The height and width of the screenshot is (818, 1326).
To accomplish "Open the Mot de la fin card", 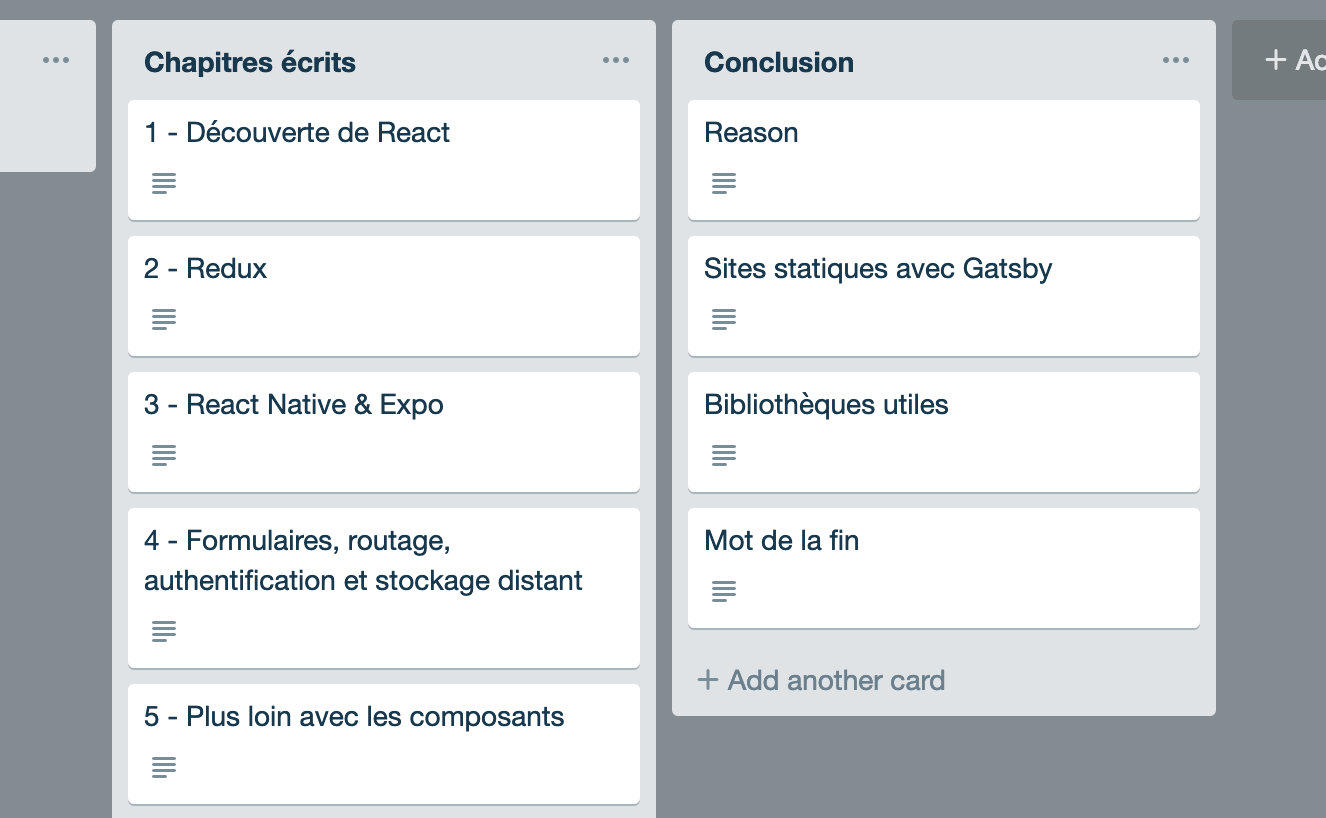I will (x=782, y=541).
